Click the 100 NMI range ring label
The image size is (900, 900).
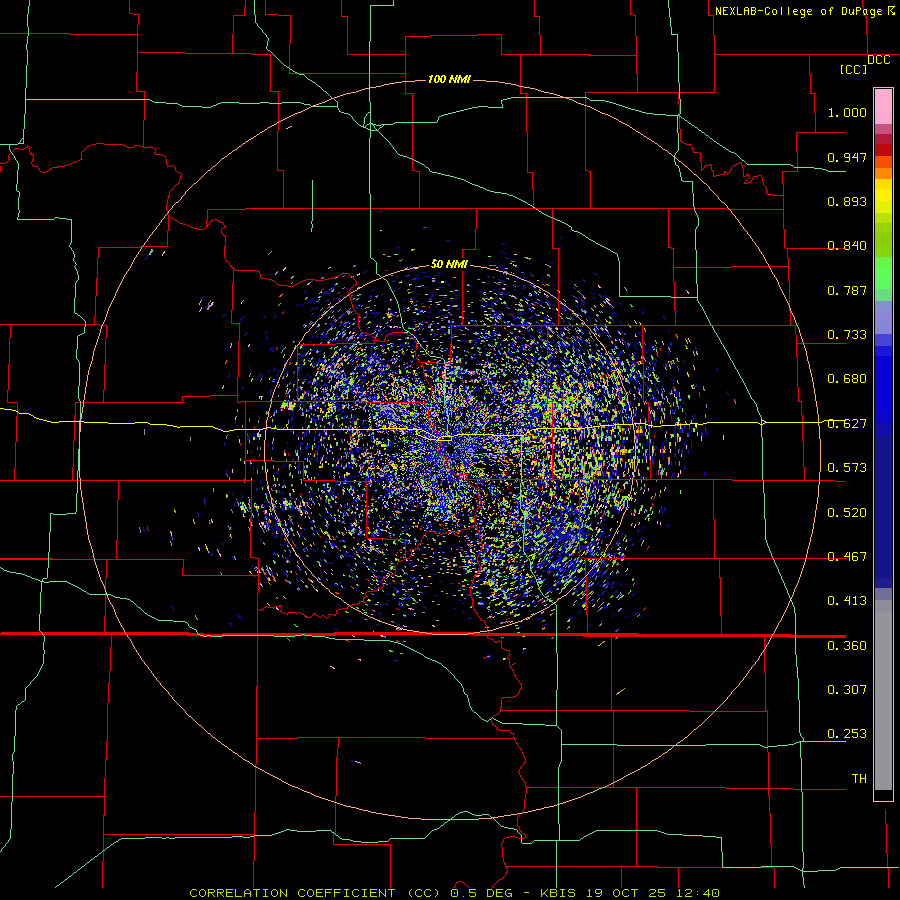pyautogui.click(x=449, y=79)
